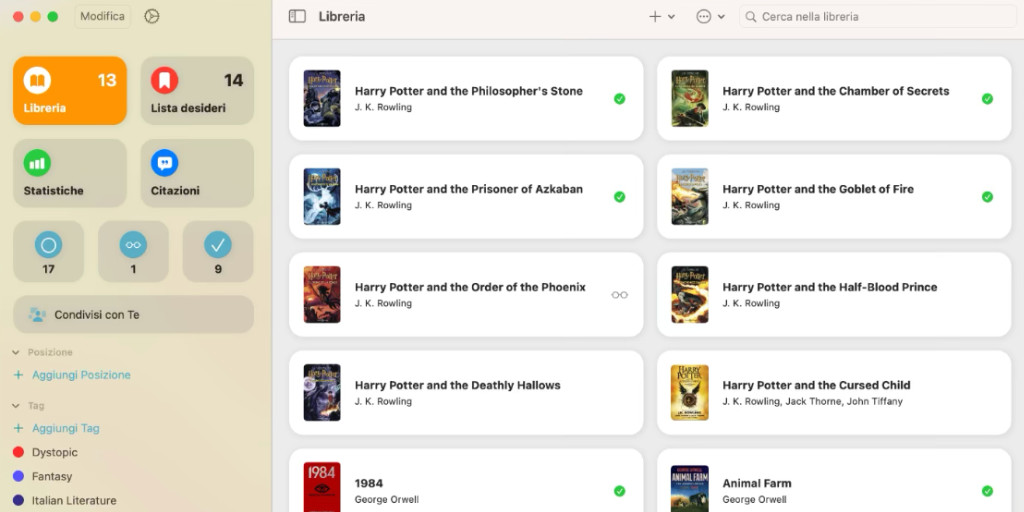
Task: Select title Harry Potter and the Deathly Hallows
Action: (457, 385)
